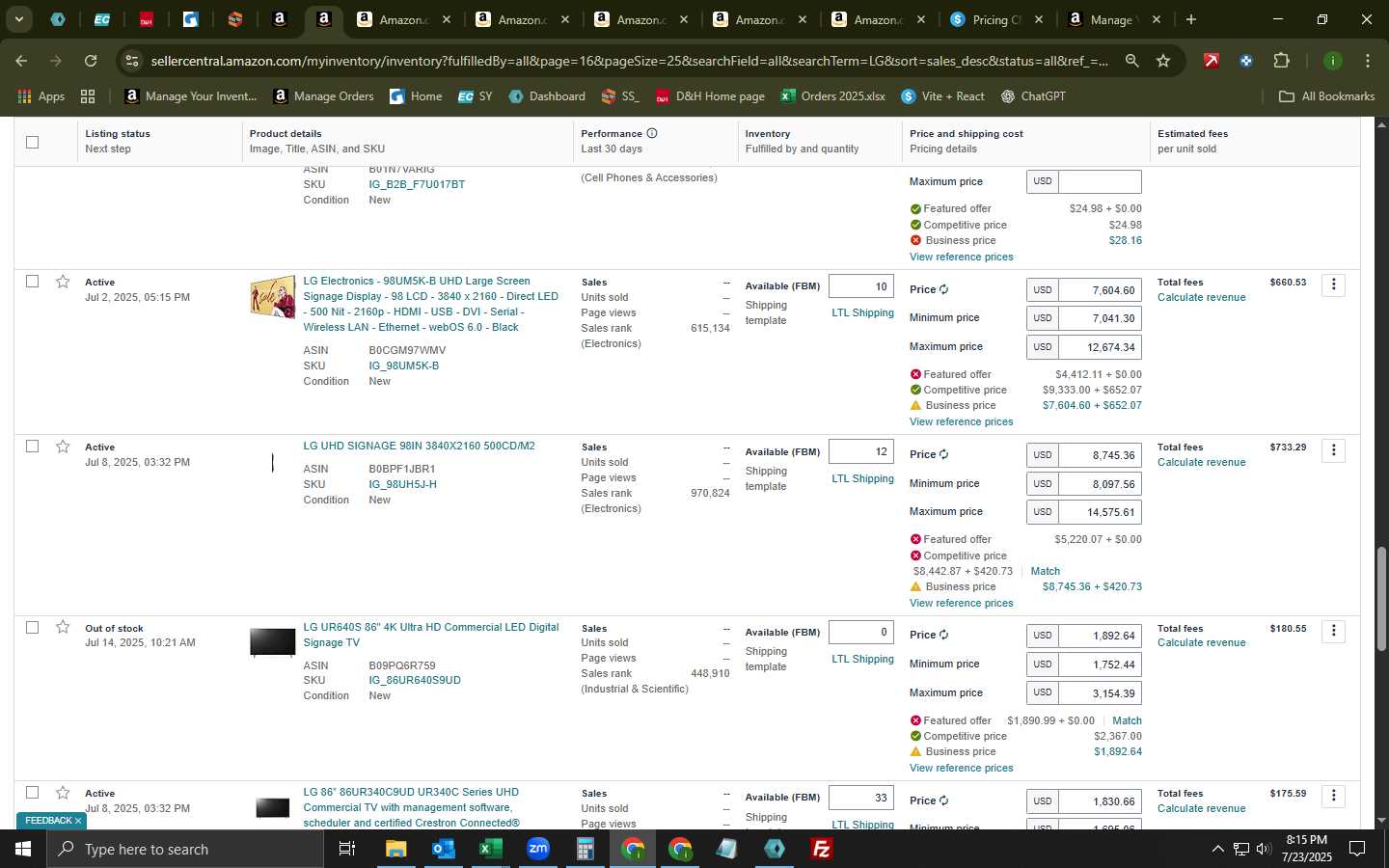This screenshot has height=868, width=1389.
Task: Toggle the select-all checkbox in table header
Action: click(32, 142)
